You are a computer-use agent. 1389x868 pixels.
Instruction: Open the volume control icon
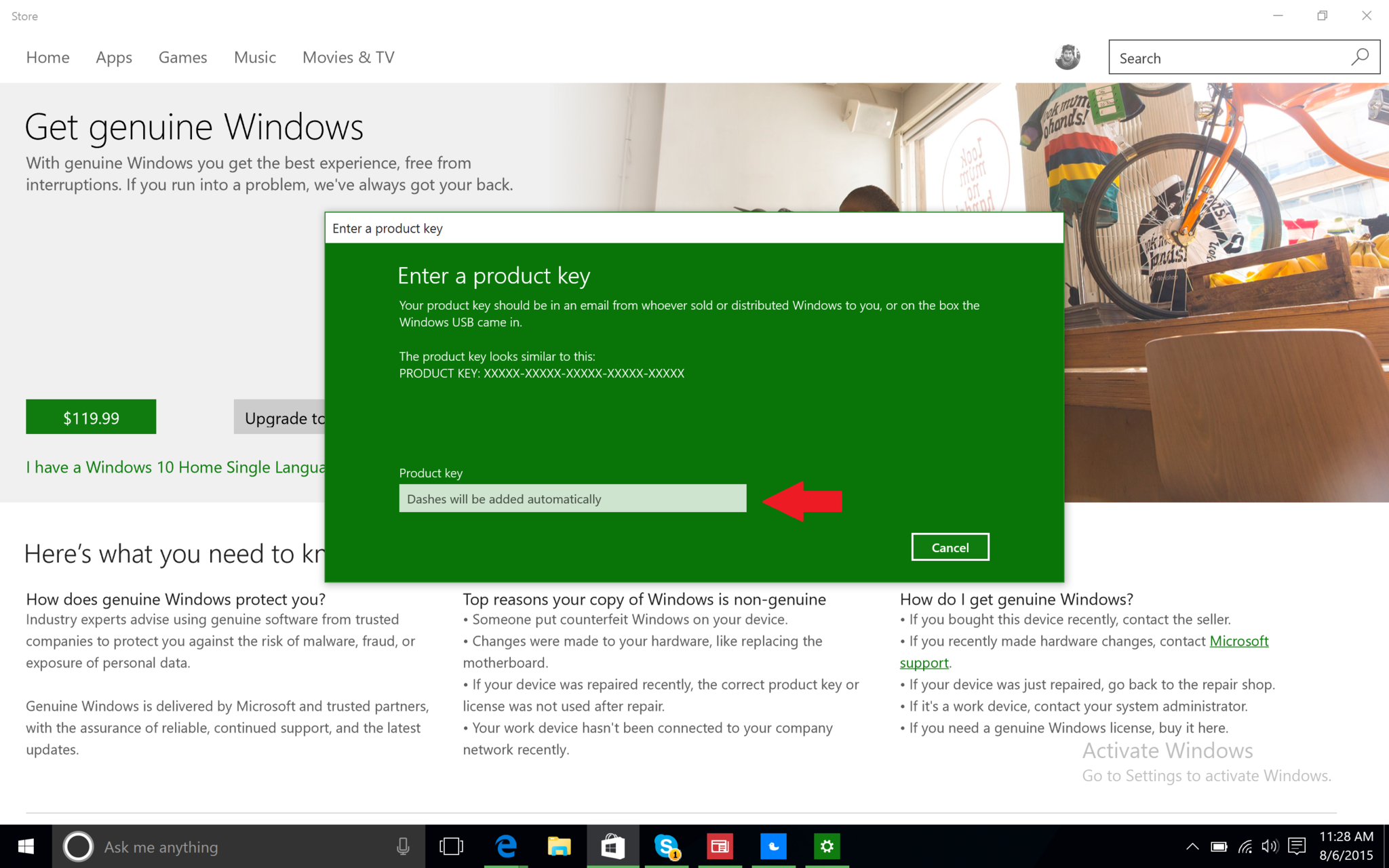click(1270, 846)
